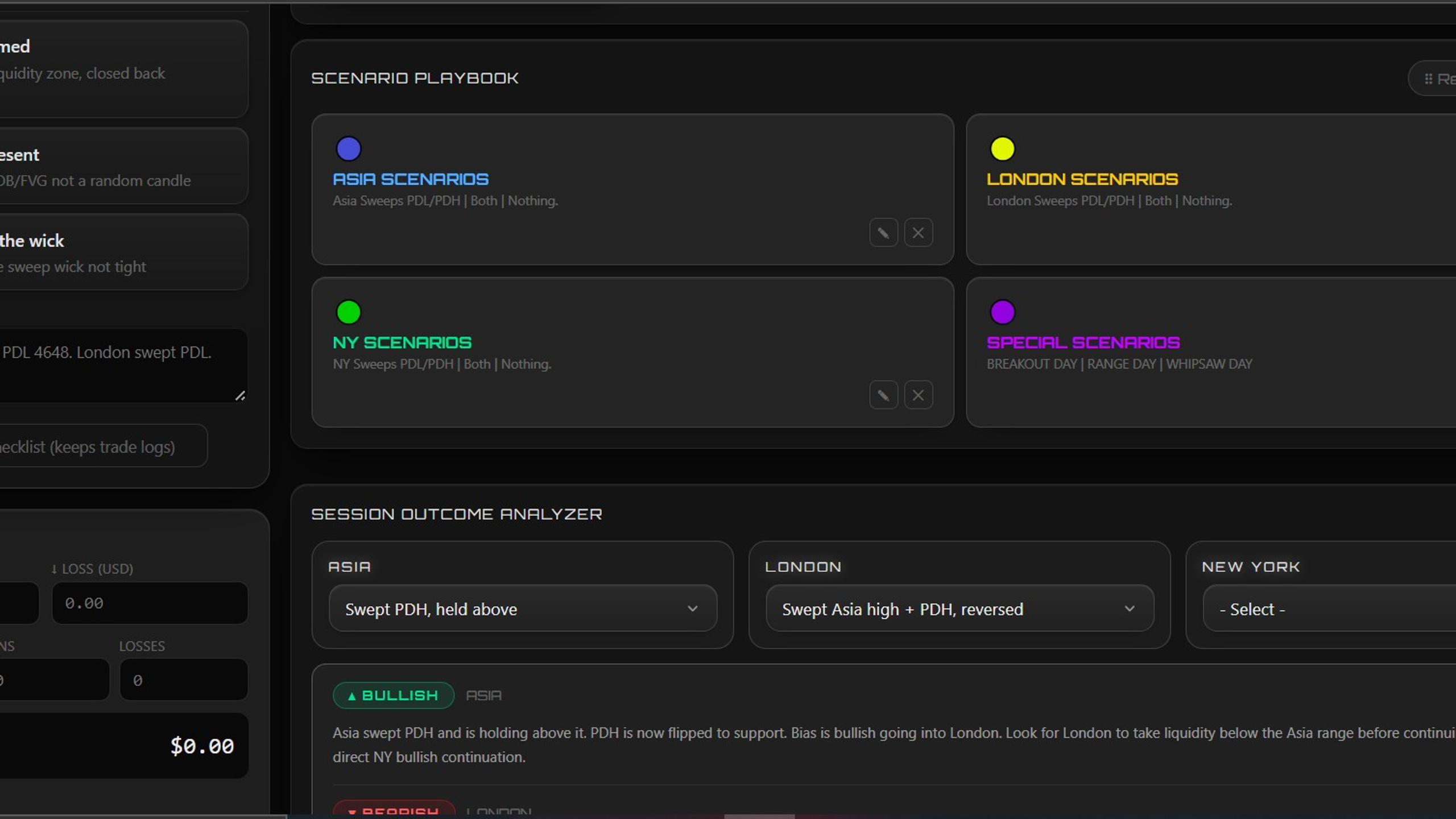This screenshot has height=819, width=1456.
Task: Delete the Asia Scenarios card with X icon
Action: [918, 233]
